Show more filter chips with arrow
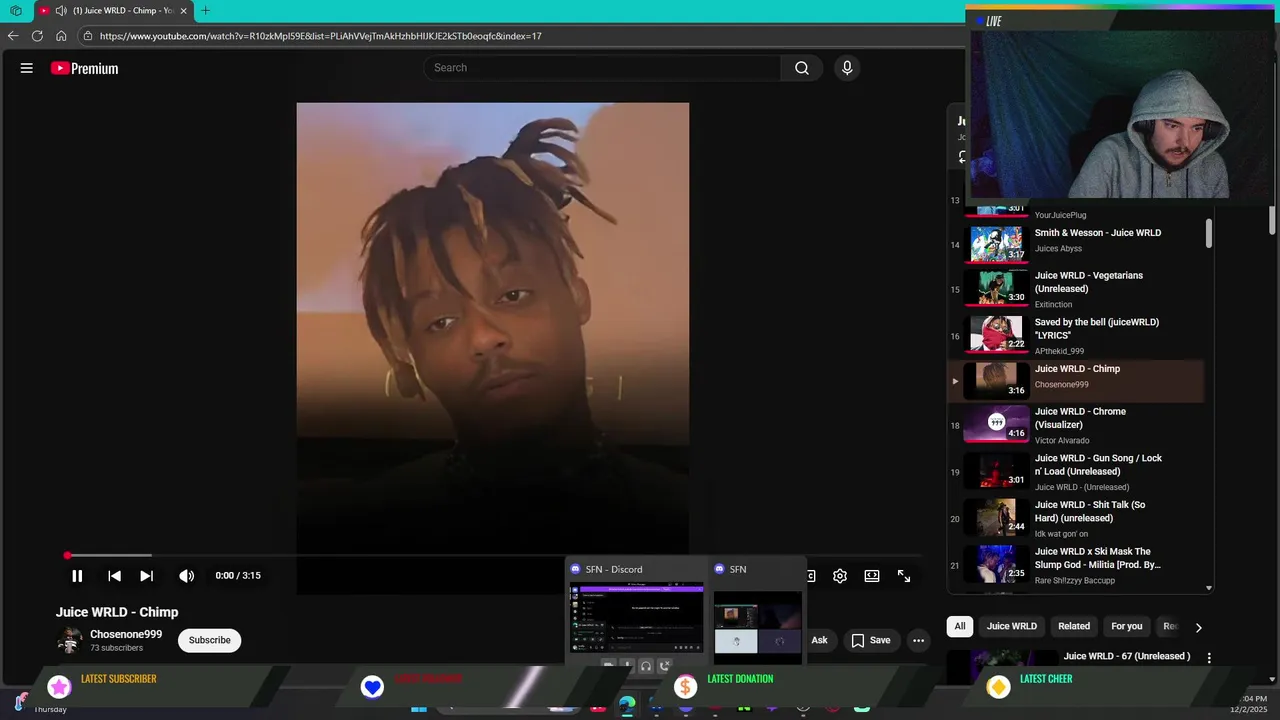 1198,627
